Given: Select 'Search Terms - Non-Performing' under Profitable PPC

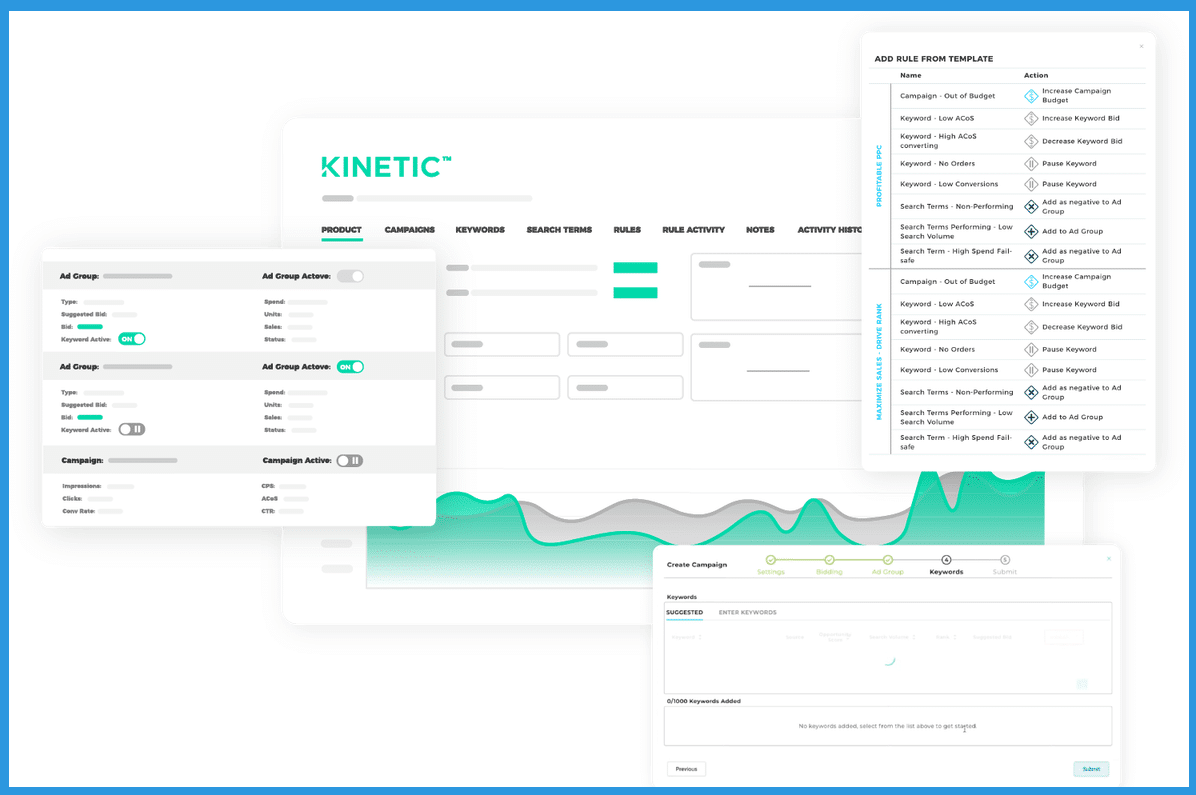Looking at the screenshot, I should coord(956,207).
